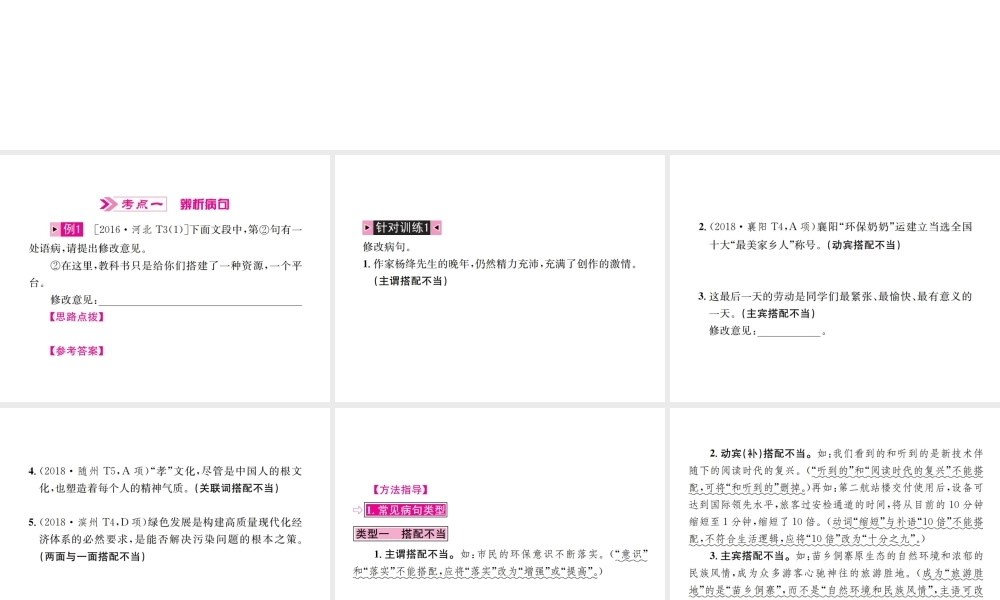1000x600 pixels.
Task: Select the heading 辨析病句
Action: (x=204, y=204)
